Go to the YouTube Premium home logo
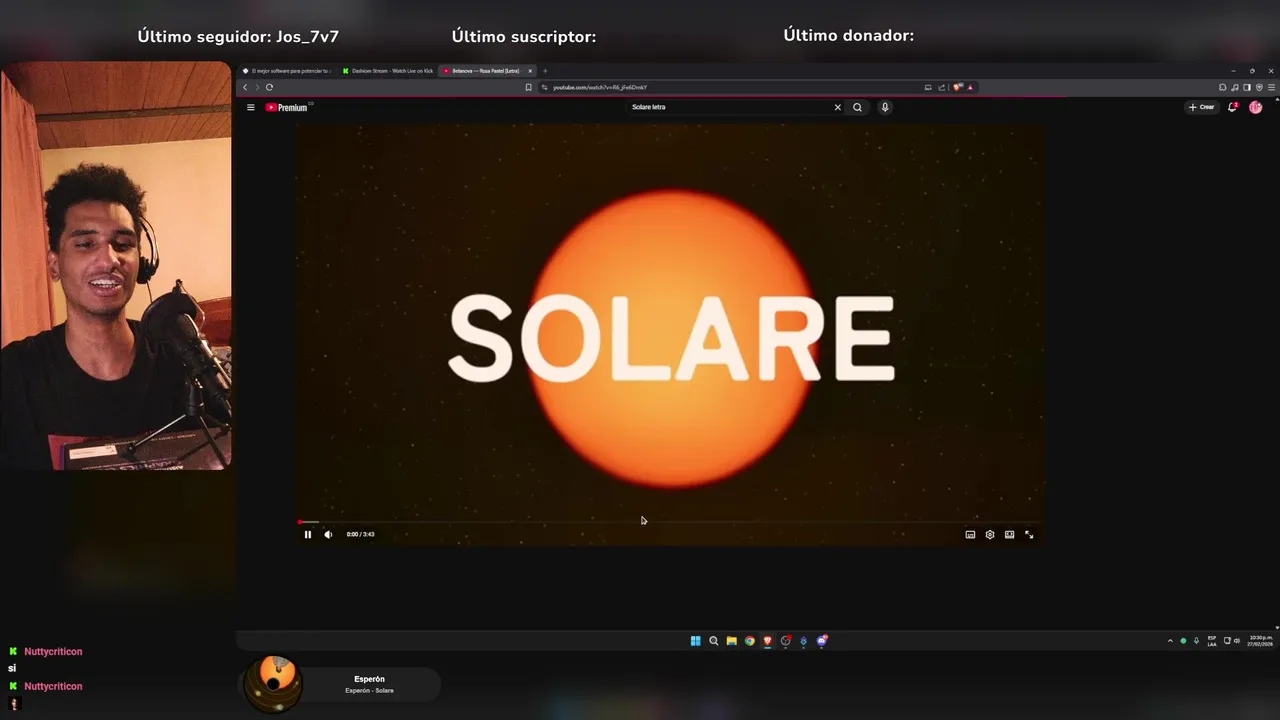This screenshot has width=1280, height=720. point(288,107)
